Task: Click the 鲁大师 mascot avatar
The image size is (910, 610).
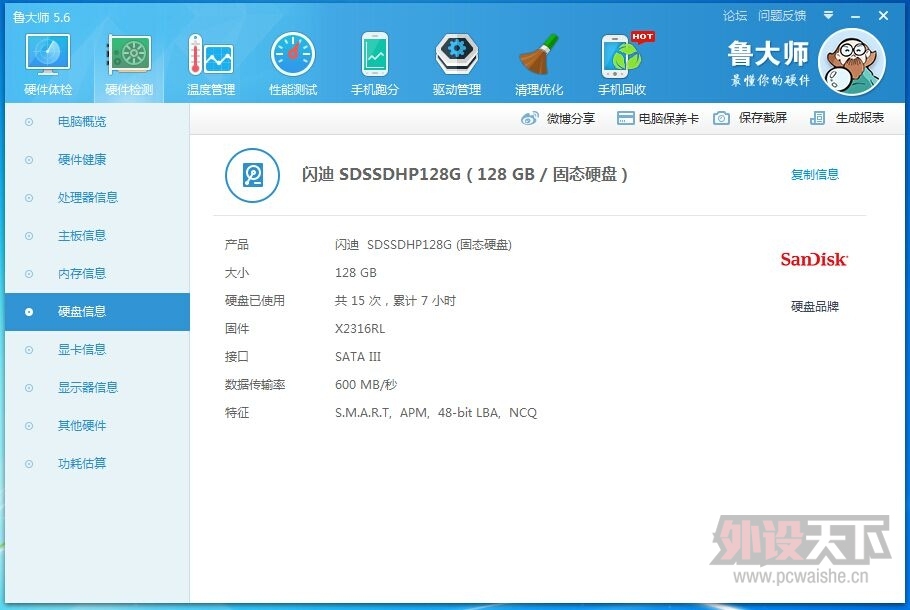Action: click(851, 62)
